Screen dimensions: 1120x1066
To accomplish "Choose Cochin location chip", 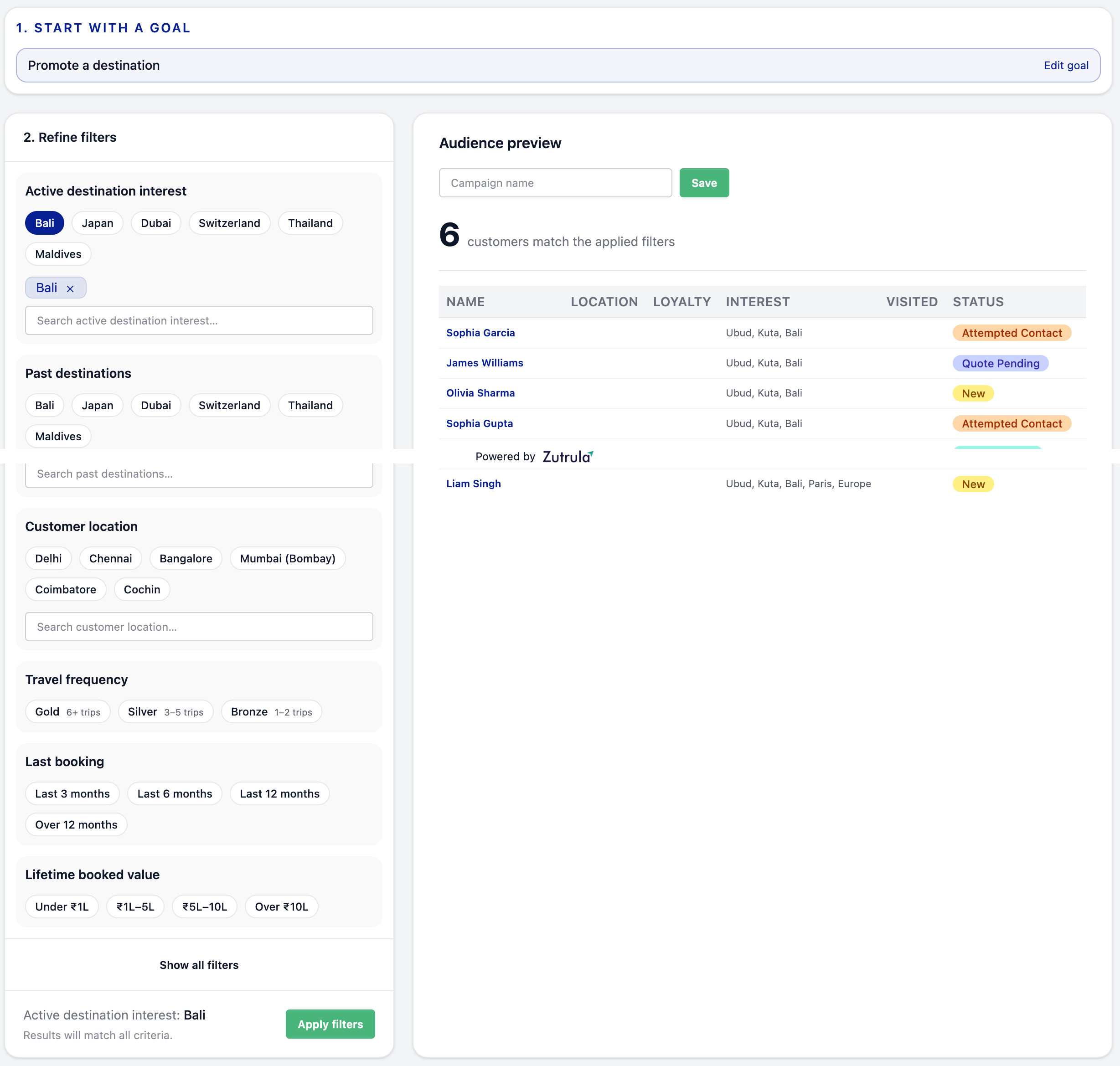I will pyautogui.click(x=142, y=590).
